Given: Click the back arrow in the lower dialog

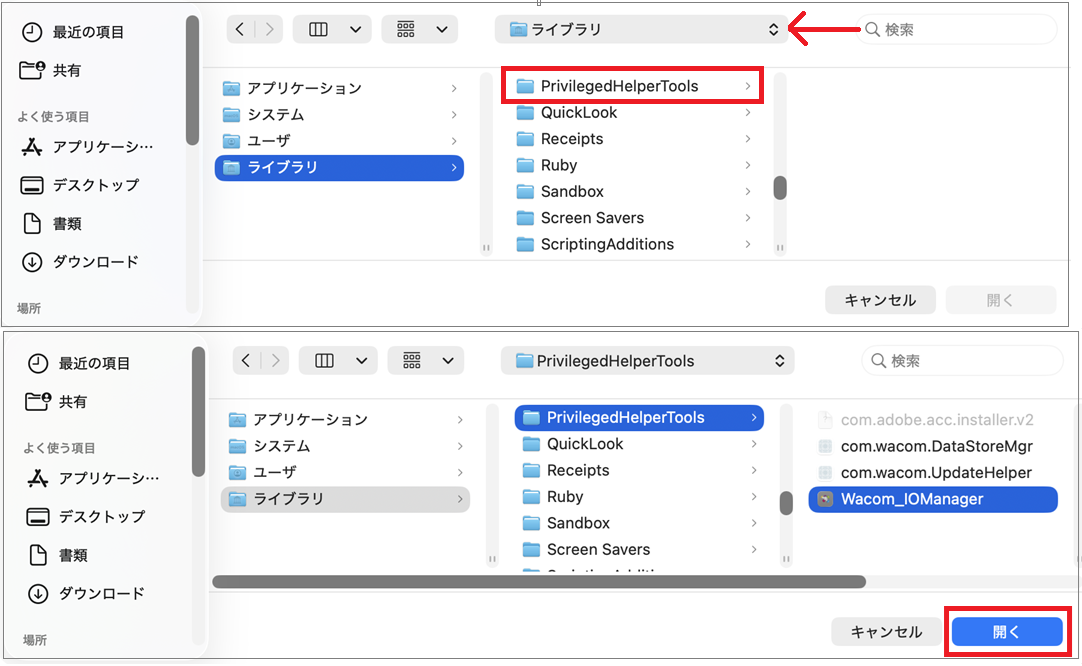Looking at the screenshot, I should click(x=246, y=360).
